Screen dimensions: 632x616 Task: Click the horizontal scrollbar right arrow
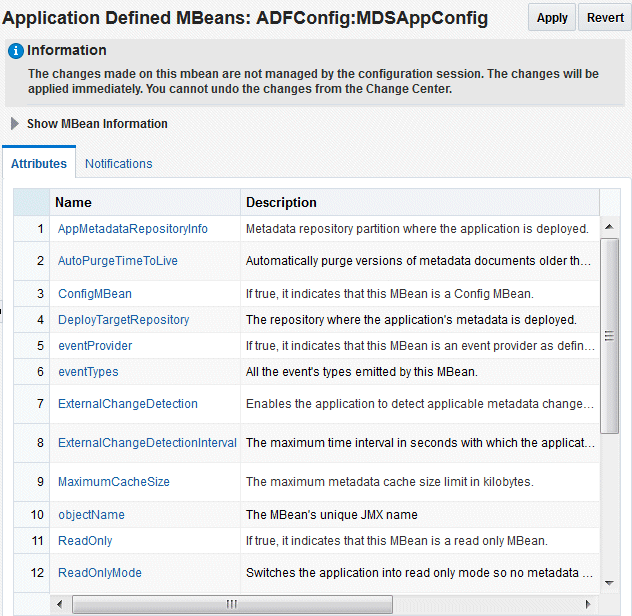[588, 604]
